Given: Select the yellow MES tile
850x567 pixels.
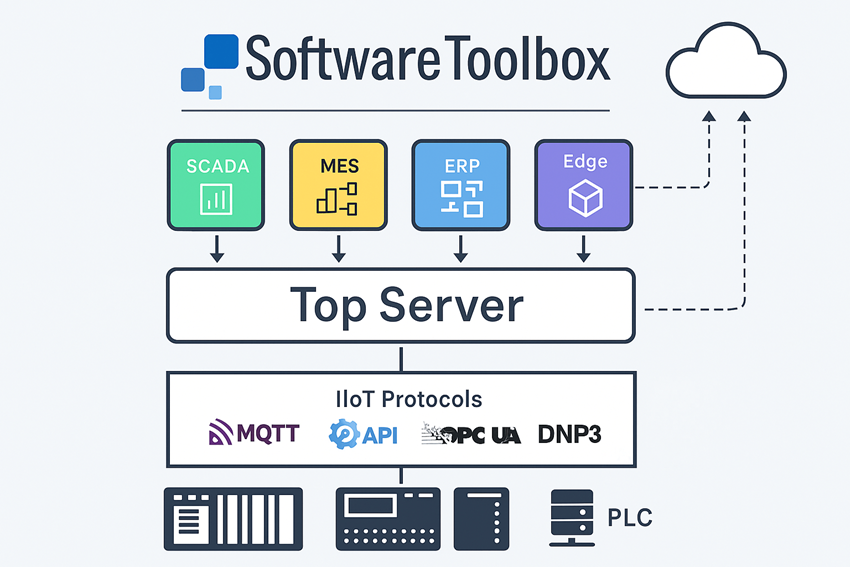Looking at the screenshot, I should pos(338,185).
